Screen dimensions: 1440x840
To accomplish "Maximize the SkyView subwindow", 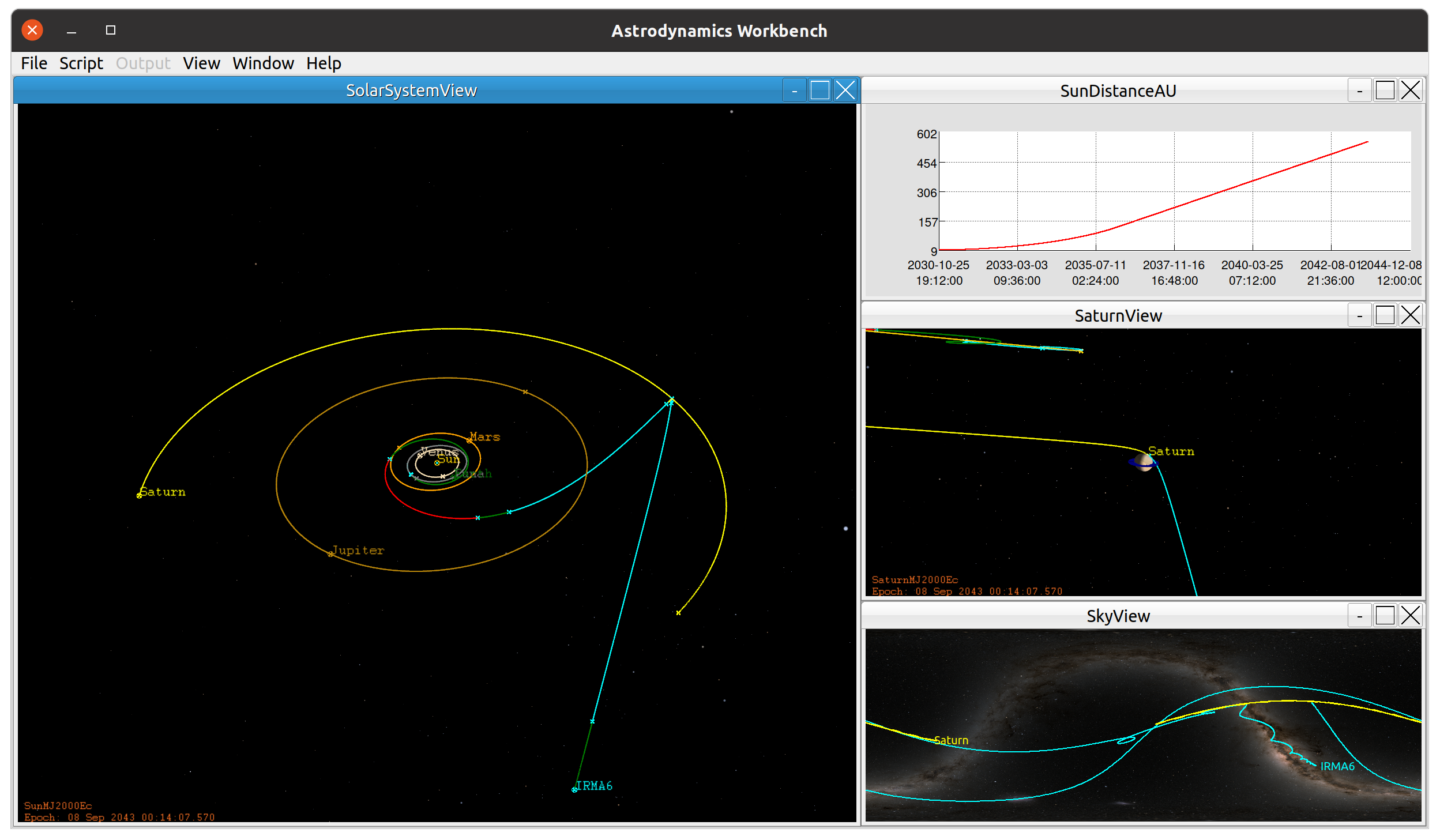I will click(x=1385, y=616).
